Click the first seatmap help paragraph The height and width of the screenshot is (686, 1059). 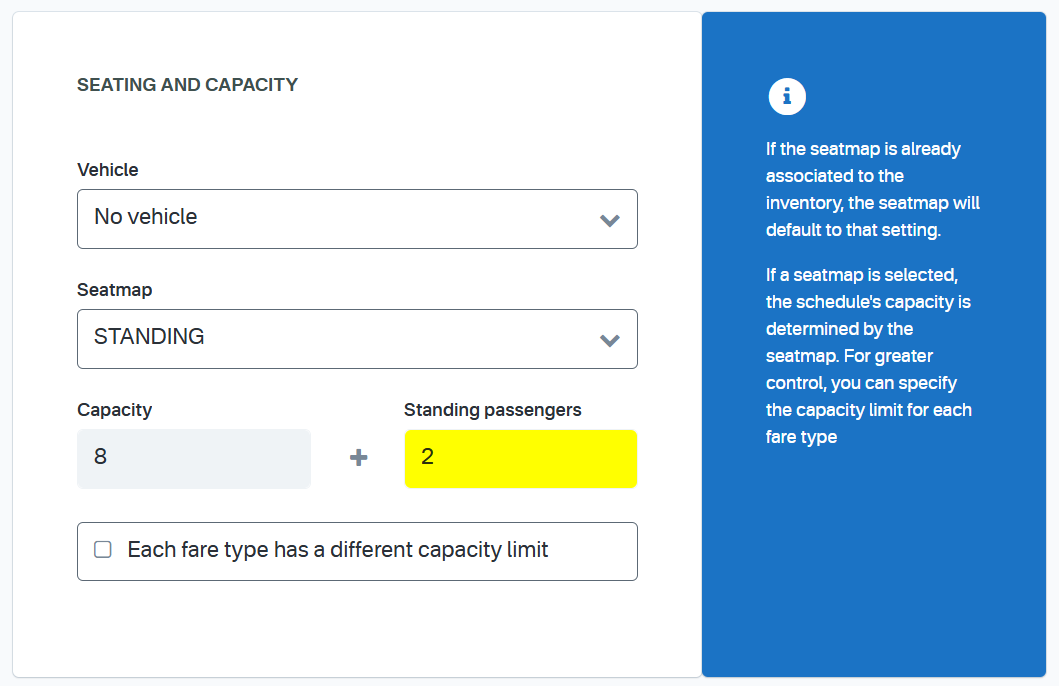[x=873, y=189]
